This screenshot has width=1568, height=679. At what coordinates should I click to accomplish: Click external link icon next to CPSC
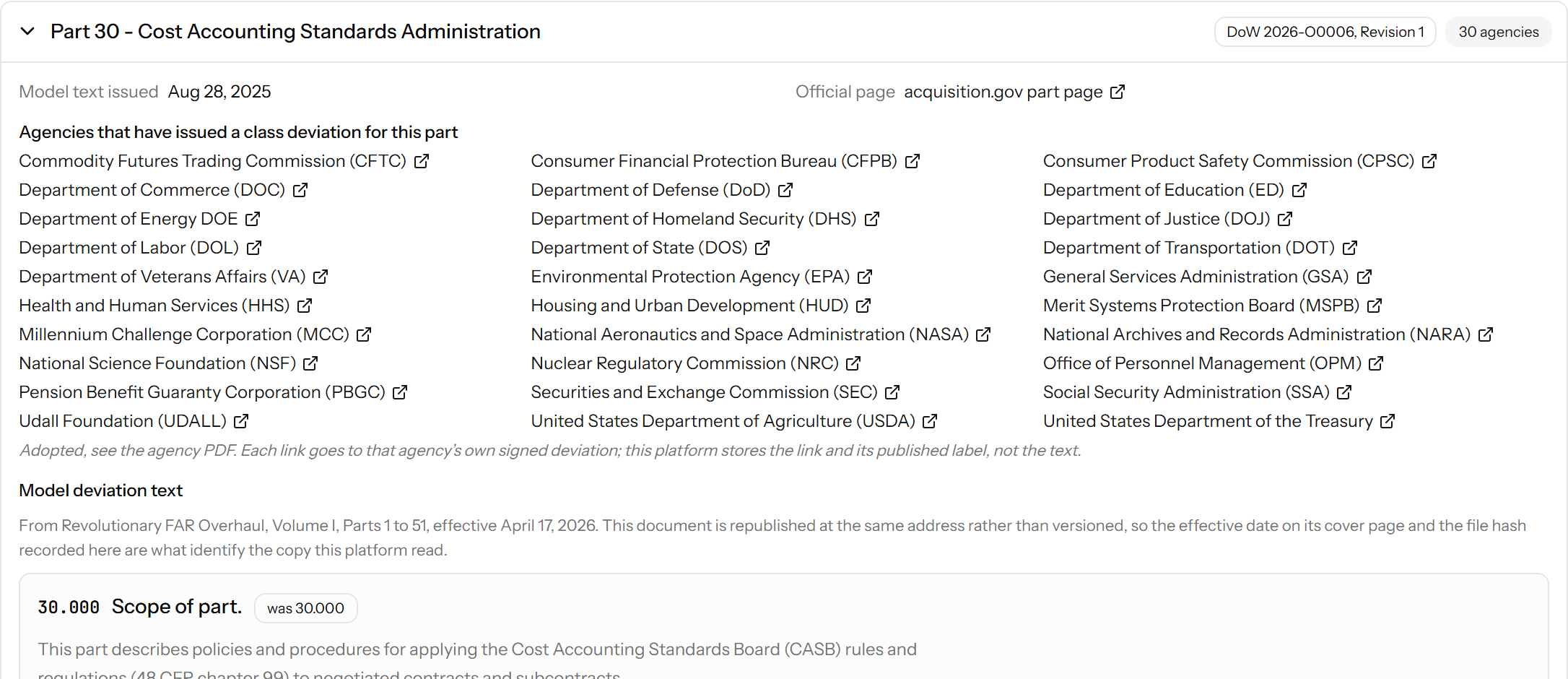coord(1429,161)
